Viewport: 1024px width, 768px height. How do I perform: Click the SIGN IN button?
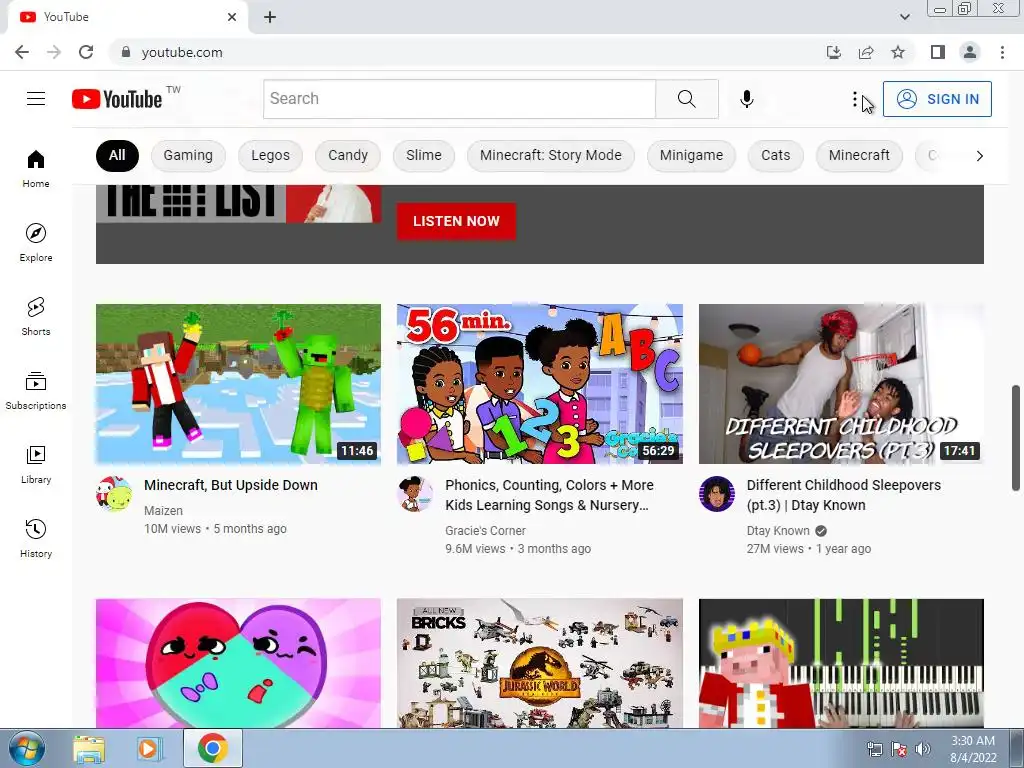coord(937,99)
